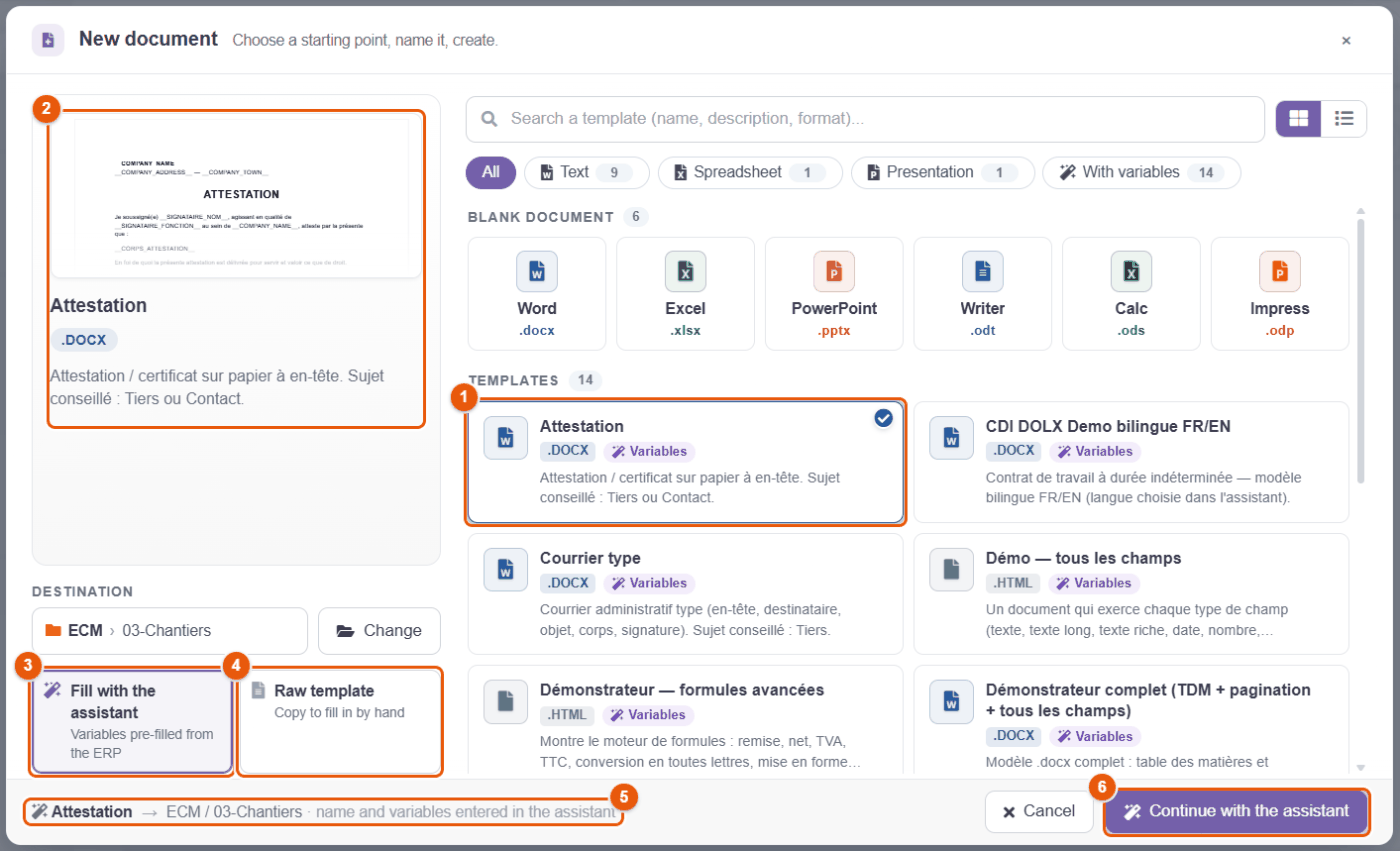Click the Variables badge on Courrier type
Screen dimensions: 1400x851
649,583
